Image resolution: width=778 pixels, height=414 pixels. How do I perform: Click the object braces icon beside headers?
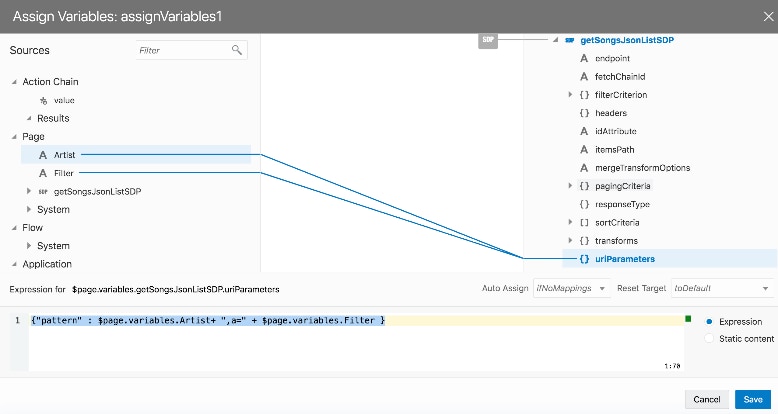584,113
